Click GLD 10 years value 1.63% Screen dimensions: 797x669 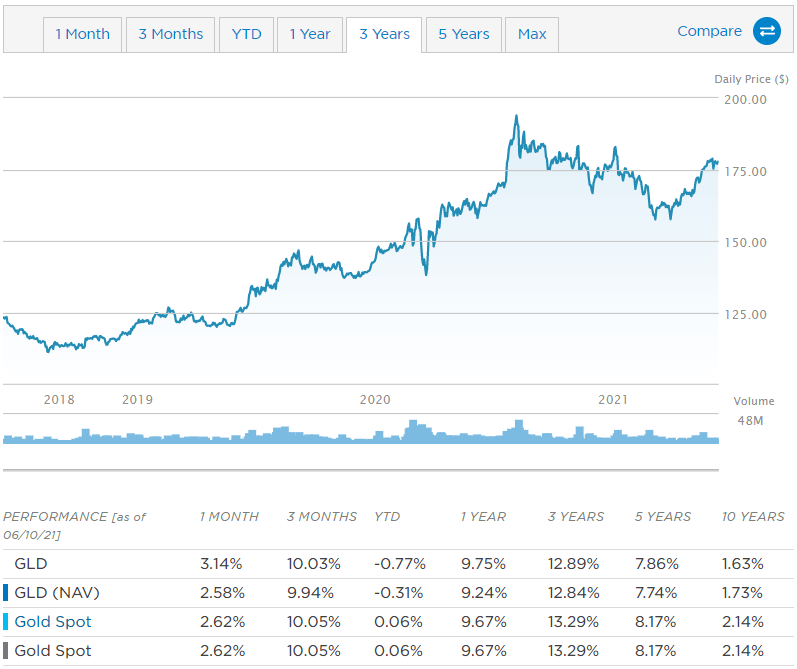click(x=743, y=564)
